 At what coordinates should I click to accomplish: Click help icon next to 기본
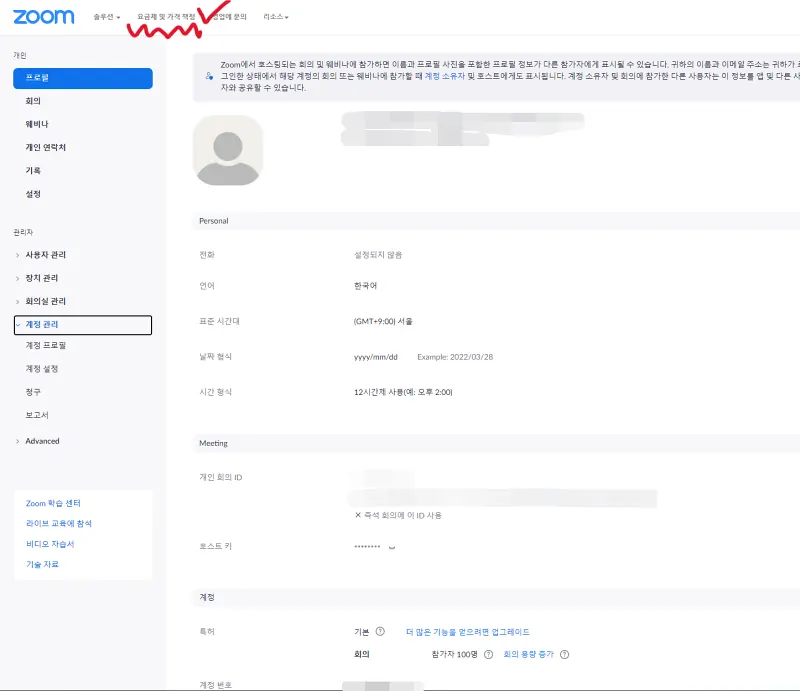pos(380,631)
